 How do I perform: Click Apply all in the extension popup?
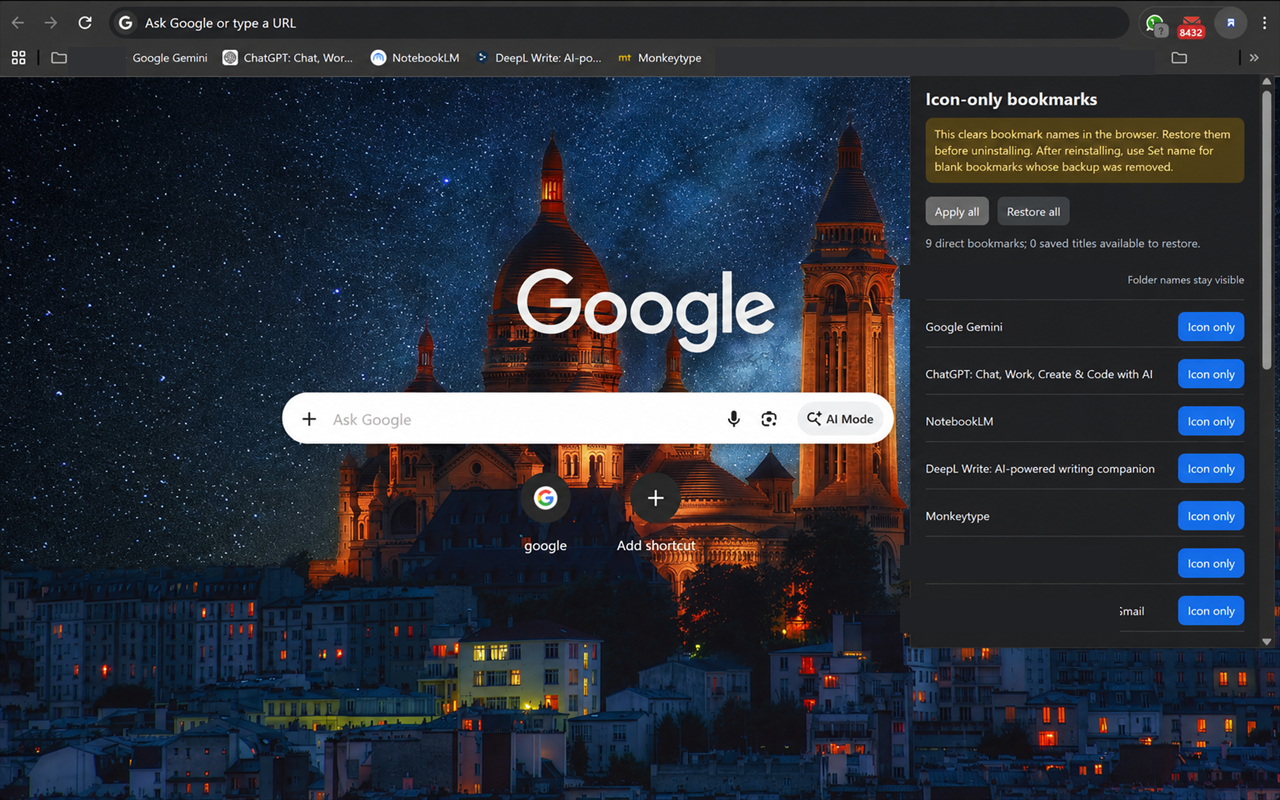(957, 212)
